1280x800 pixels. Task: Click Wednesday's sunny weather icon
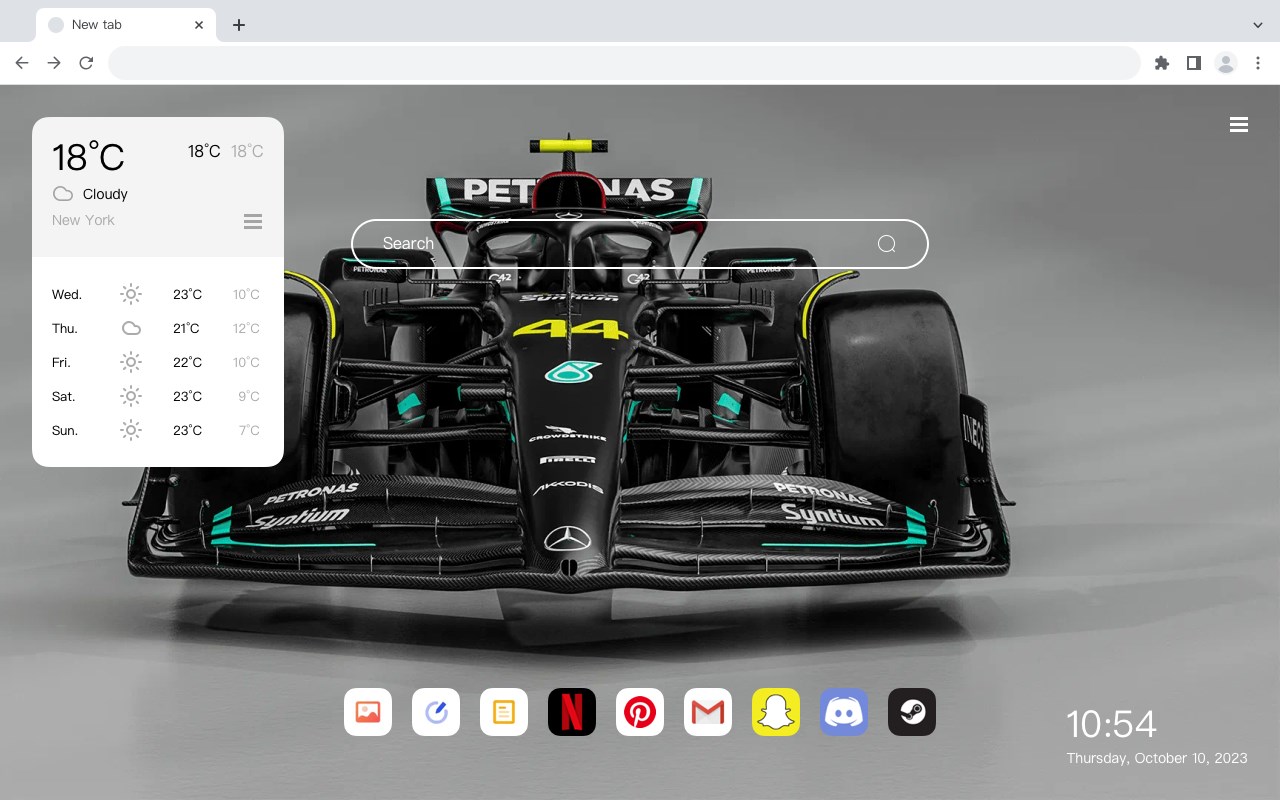(131, 294)
